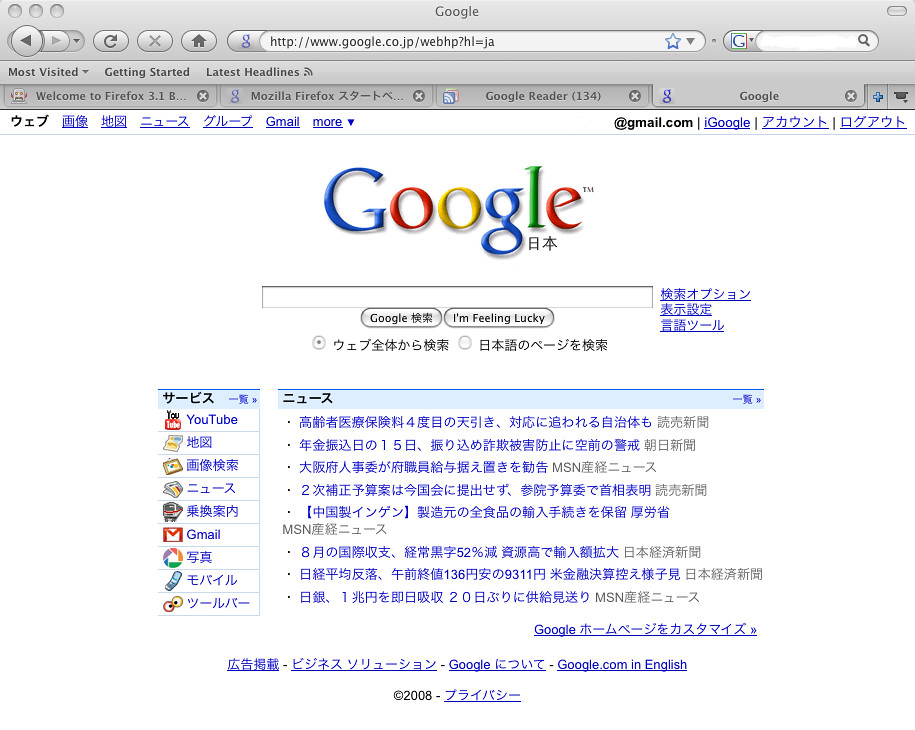Viewport: 915px width, 730px height.
Task: Switch to the Mozilla Firefox スタートページ tab
Action: (x=326, y=96)
